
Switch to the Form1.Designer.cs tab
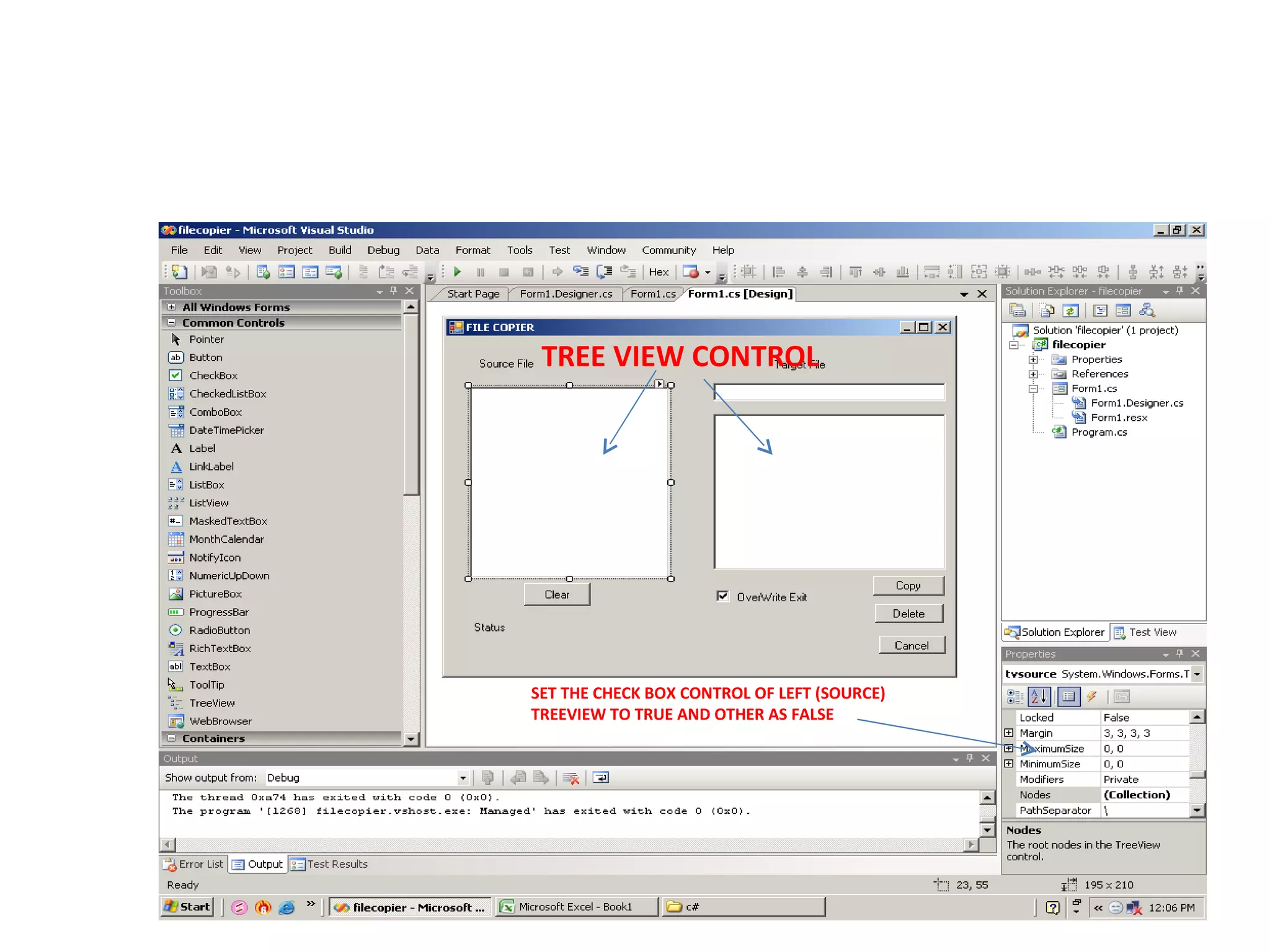[566, 294]
